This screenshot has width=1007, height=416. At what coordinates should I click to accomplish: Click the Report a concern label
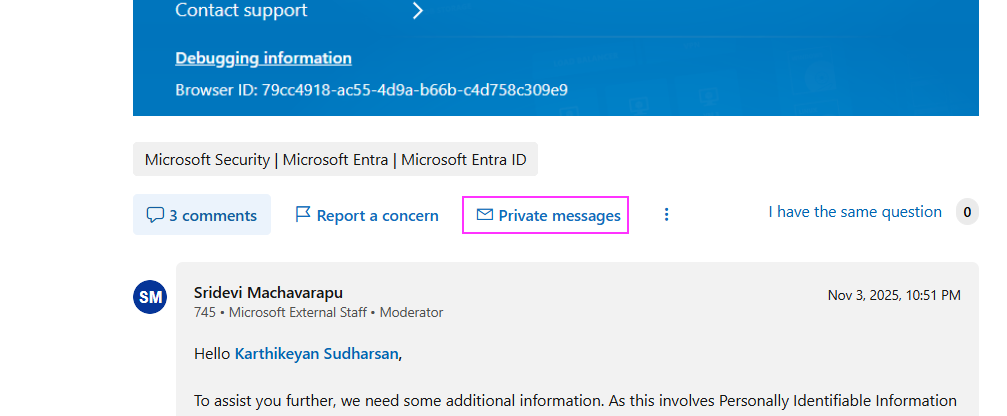378,216
